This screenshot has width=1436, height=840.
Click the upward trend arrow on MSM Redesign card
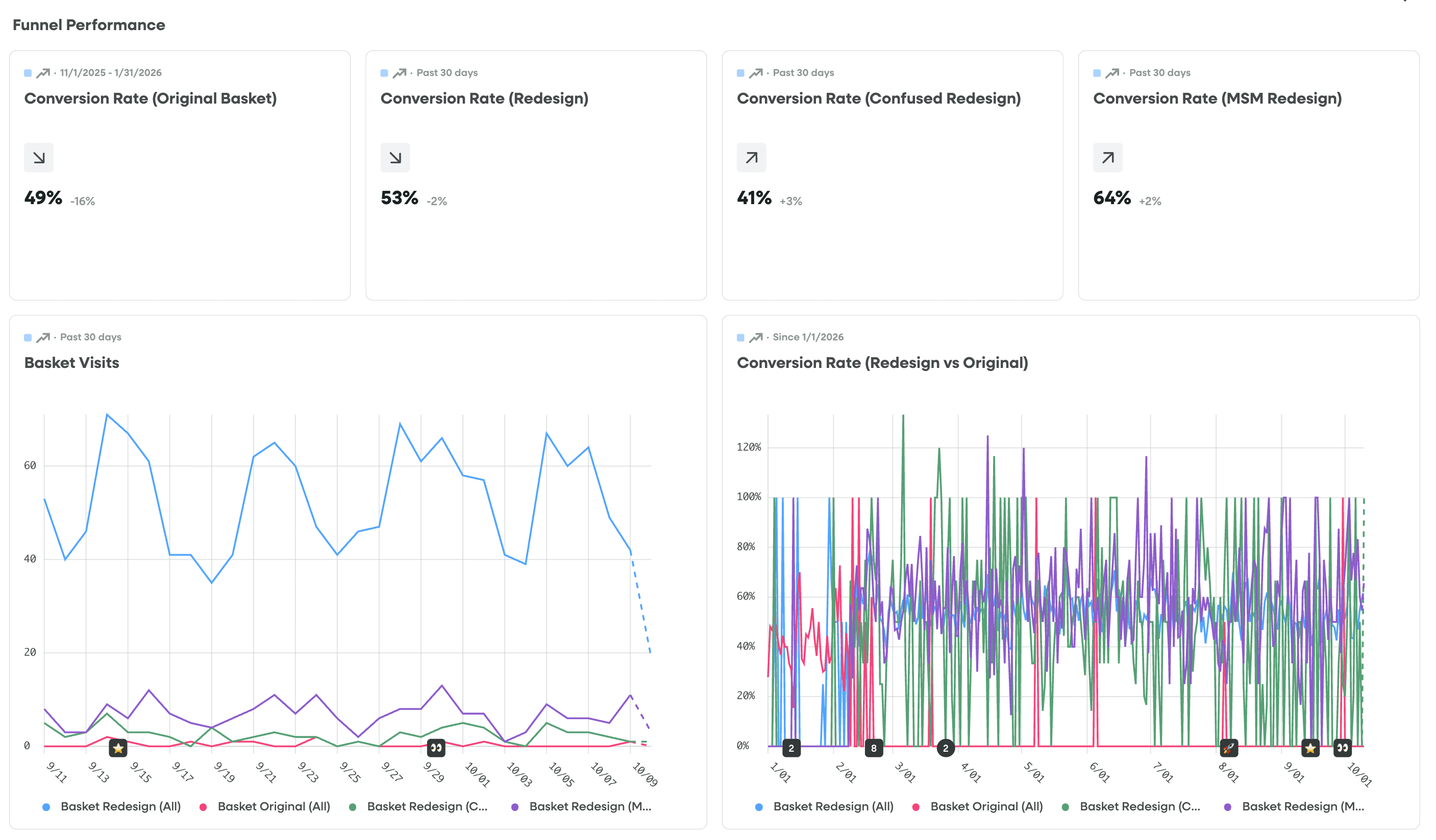[x=1108, y=158]
